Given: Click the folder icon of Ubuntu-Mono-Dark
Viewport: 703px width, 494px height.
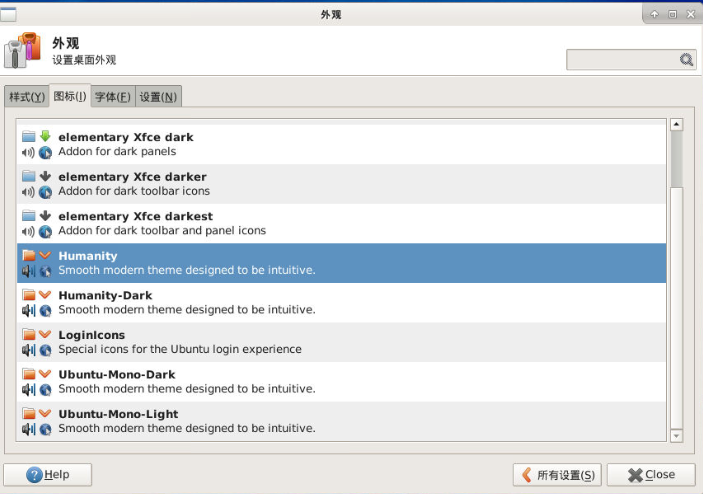Looking at the screenshot, I should pos(29,374).
